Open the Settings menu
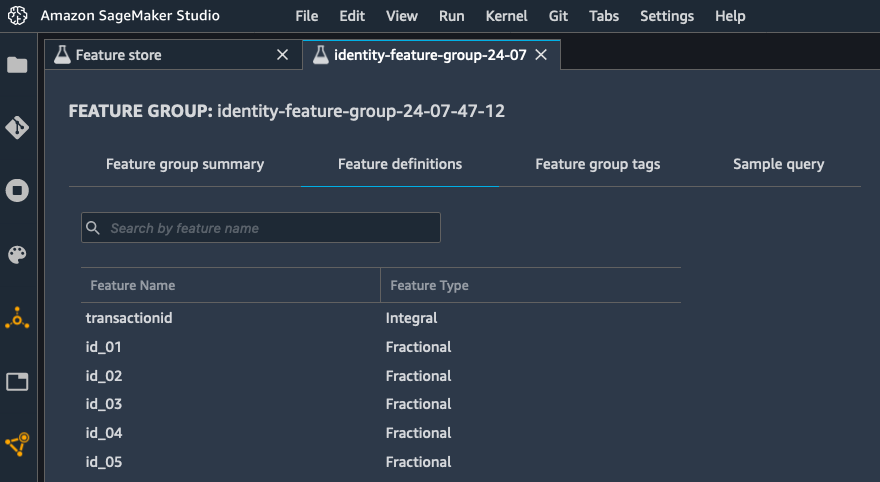Screen dimensions: 880x482 click(x=666, y=16)
